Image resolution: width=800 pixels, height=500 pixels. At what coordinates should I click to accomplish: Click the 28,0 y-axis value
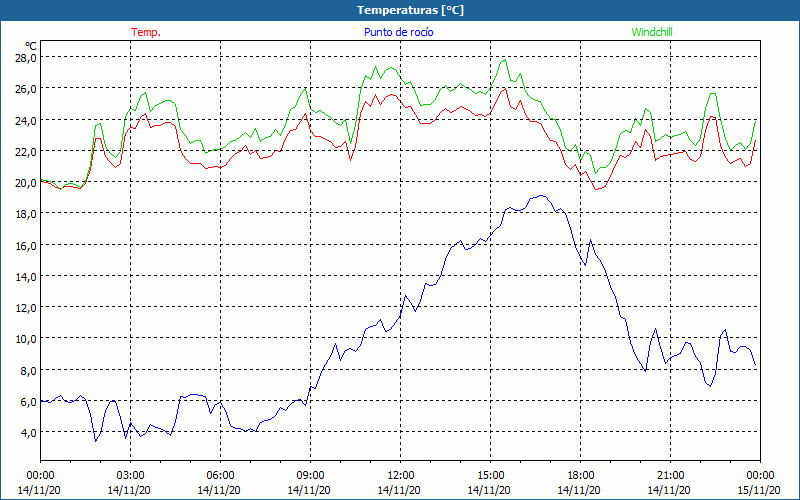(x=26, y=58)
